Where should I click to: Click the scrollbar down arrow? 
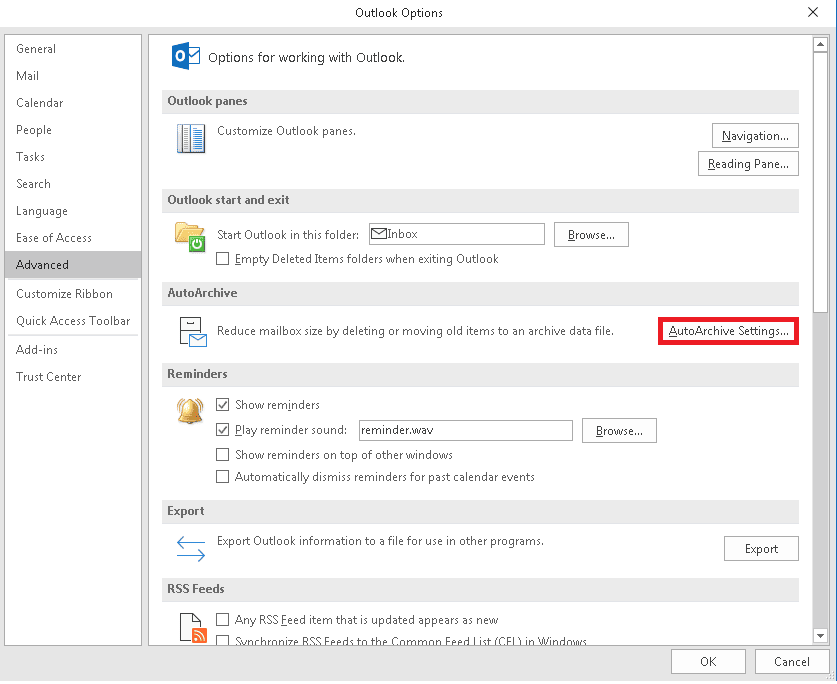(x=820, y=635)
